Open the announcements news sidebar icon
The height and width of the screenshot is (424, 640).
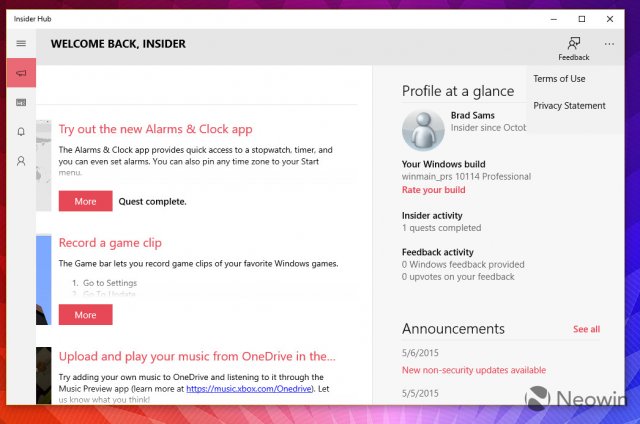[x=21, y=102]
